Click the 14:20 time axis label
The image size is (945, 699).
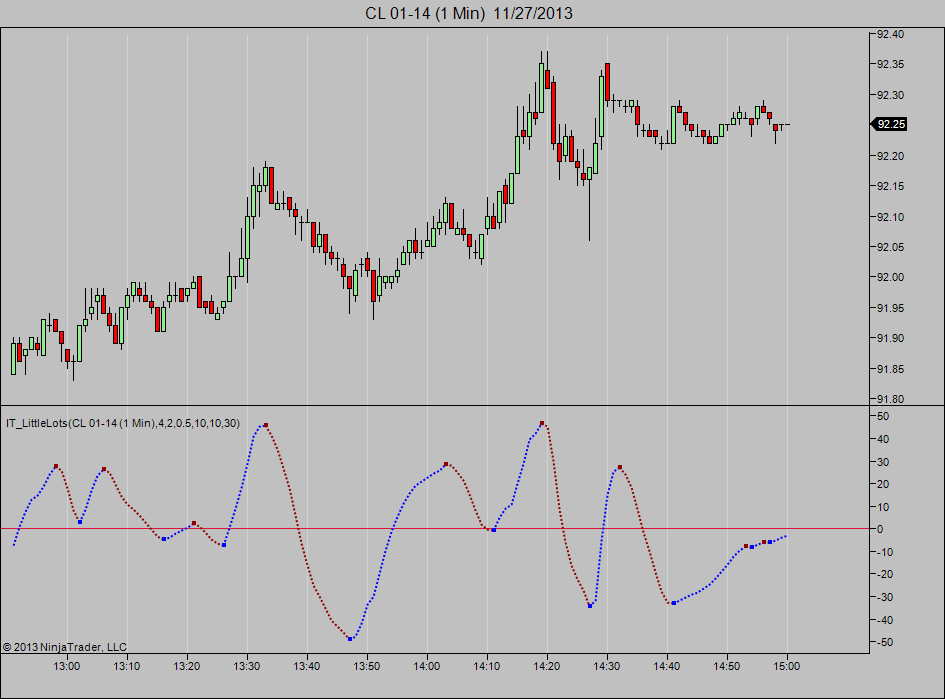pyautogui.click(x=547, y=666)
